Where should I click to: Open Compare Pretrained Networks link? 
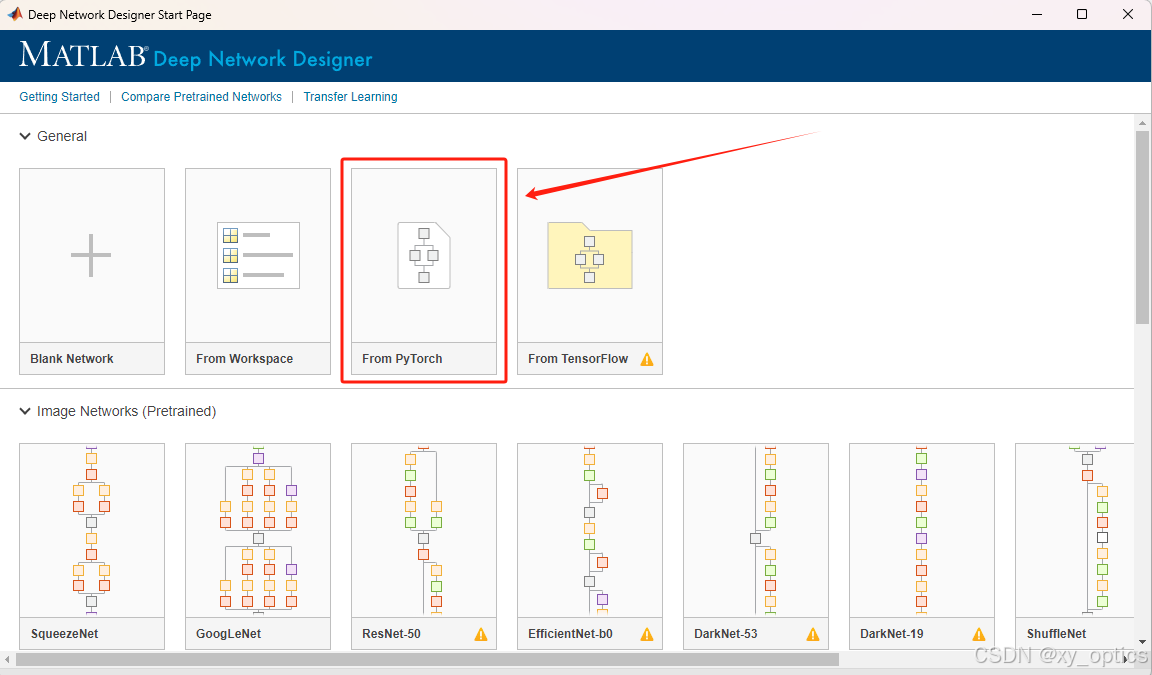201,96
